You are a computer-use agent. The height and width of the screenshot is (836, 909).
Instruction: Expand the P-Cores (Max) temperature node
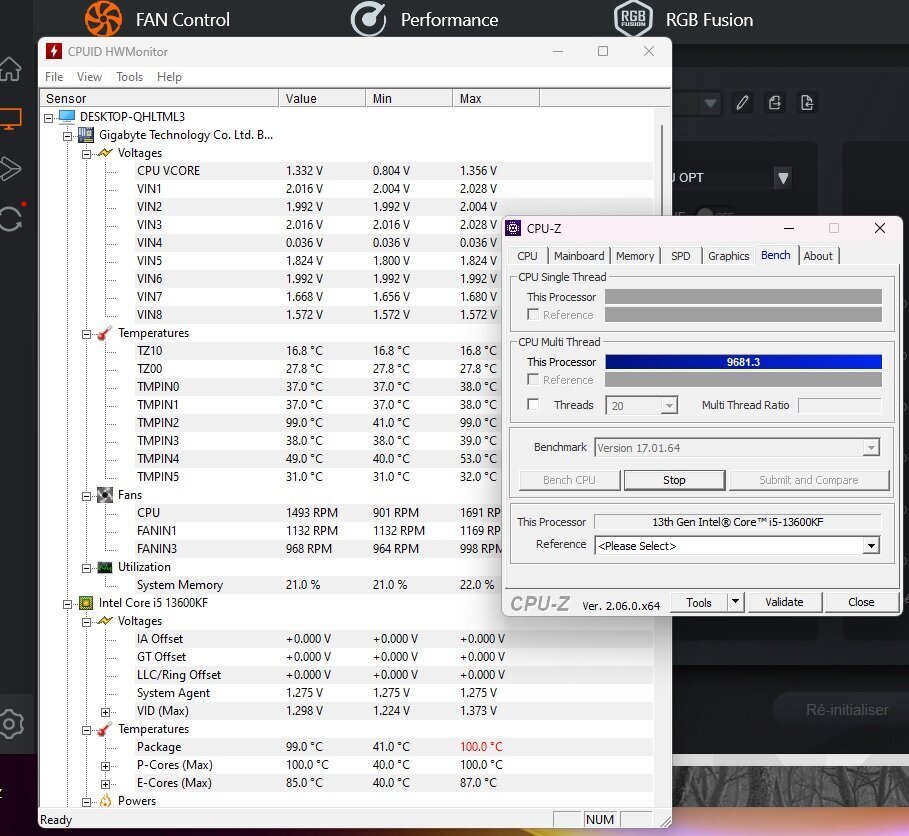pos(106,765)
